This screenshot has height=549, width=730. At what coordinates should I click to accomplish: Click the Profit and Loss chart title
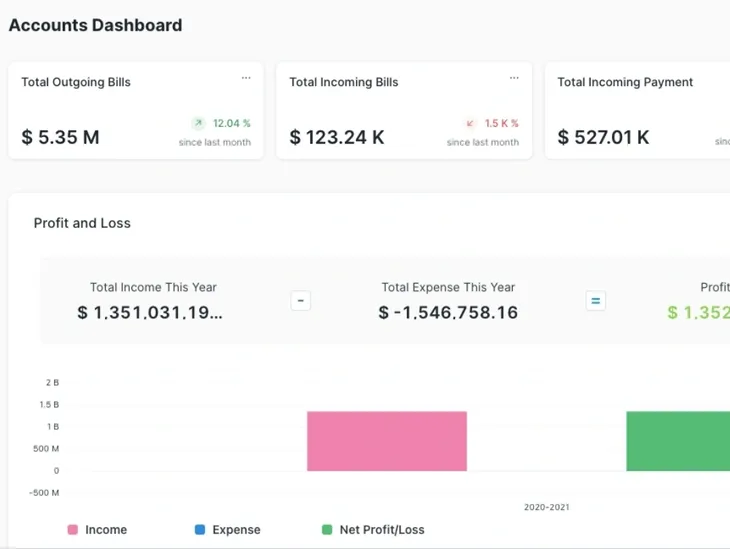[x=82, y=223]
